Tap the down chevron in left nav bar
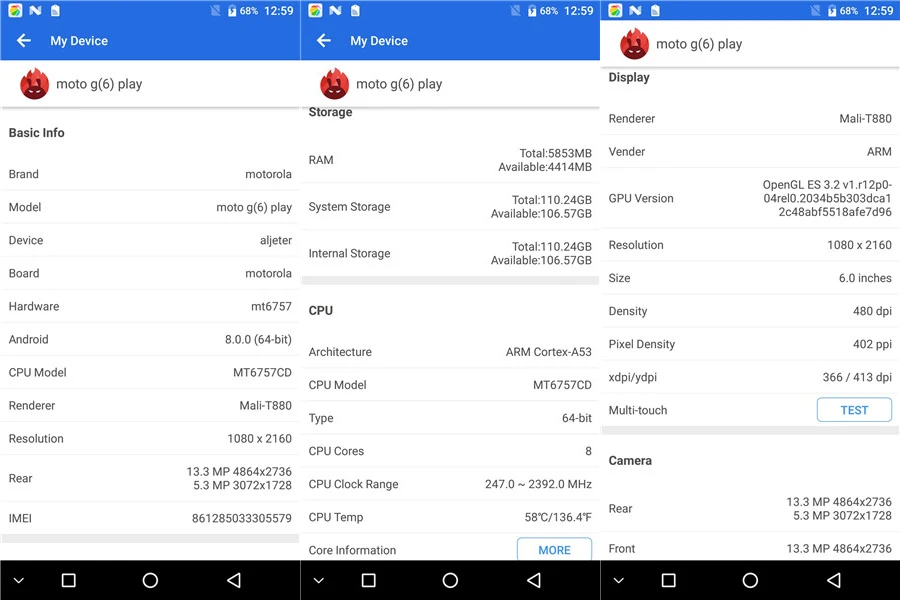Screen dimensions: 900x600 tap(18, 580)
